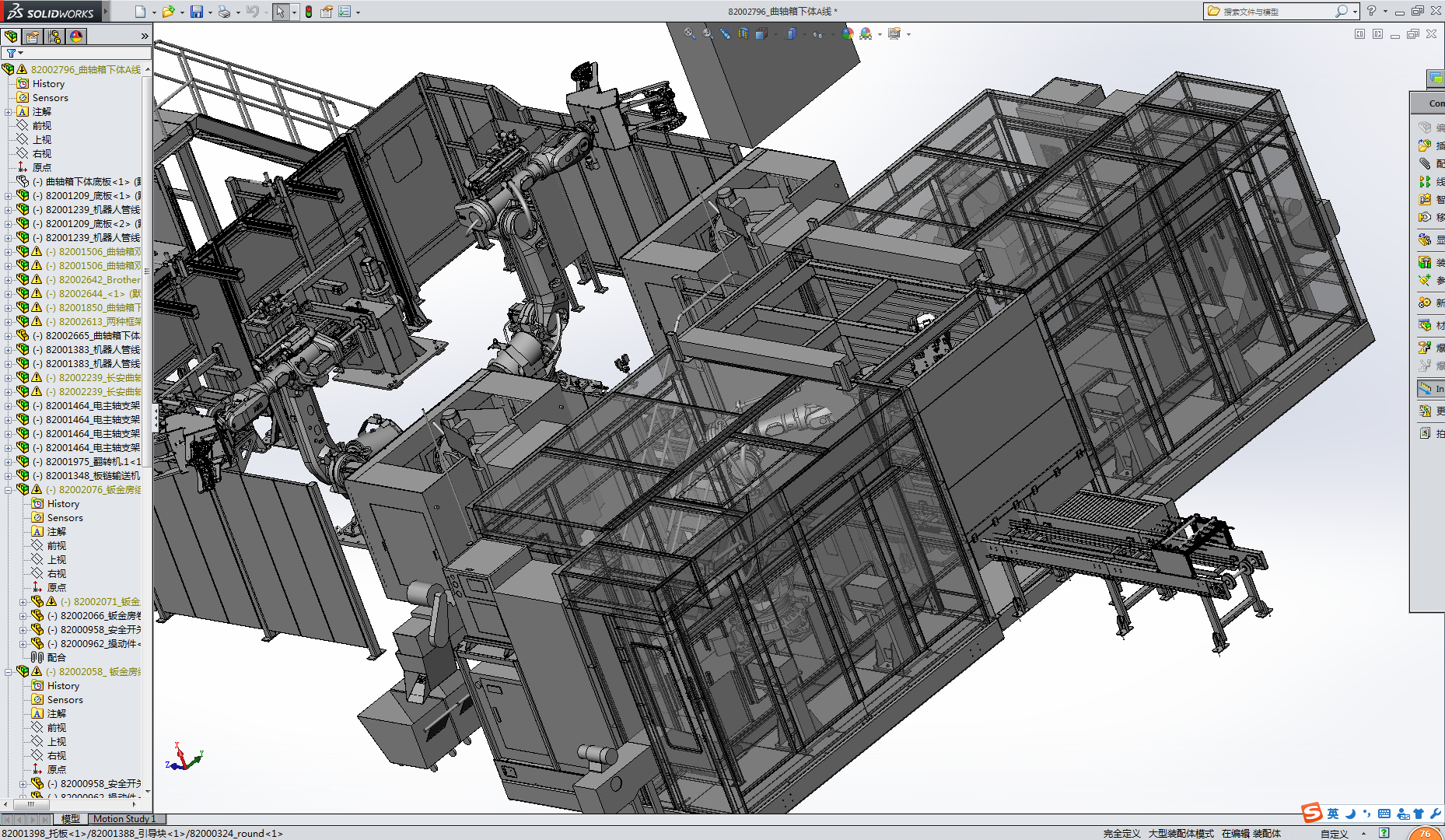Open the Options checklist icon

[x=344, y=12]
